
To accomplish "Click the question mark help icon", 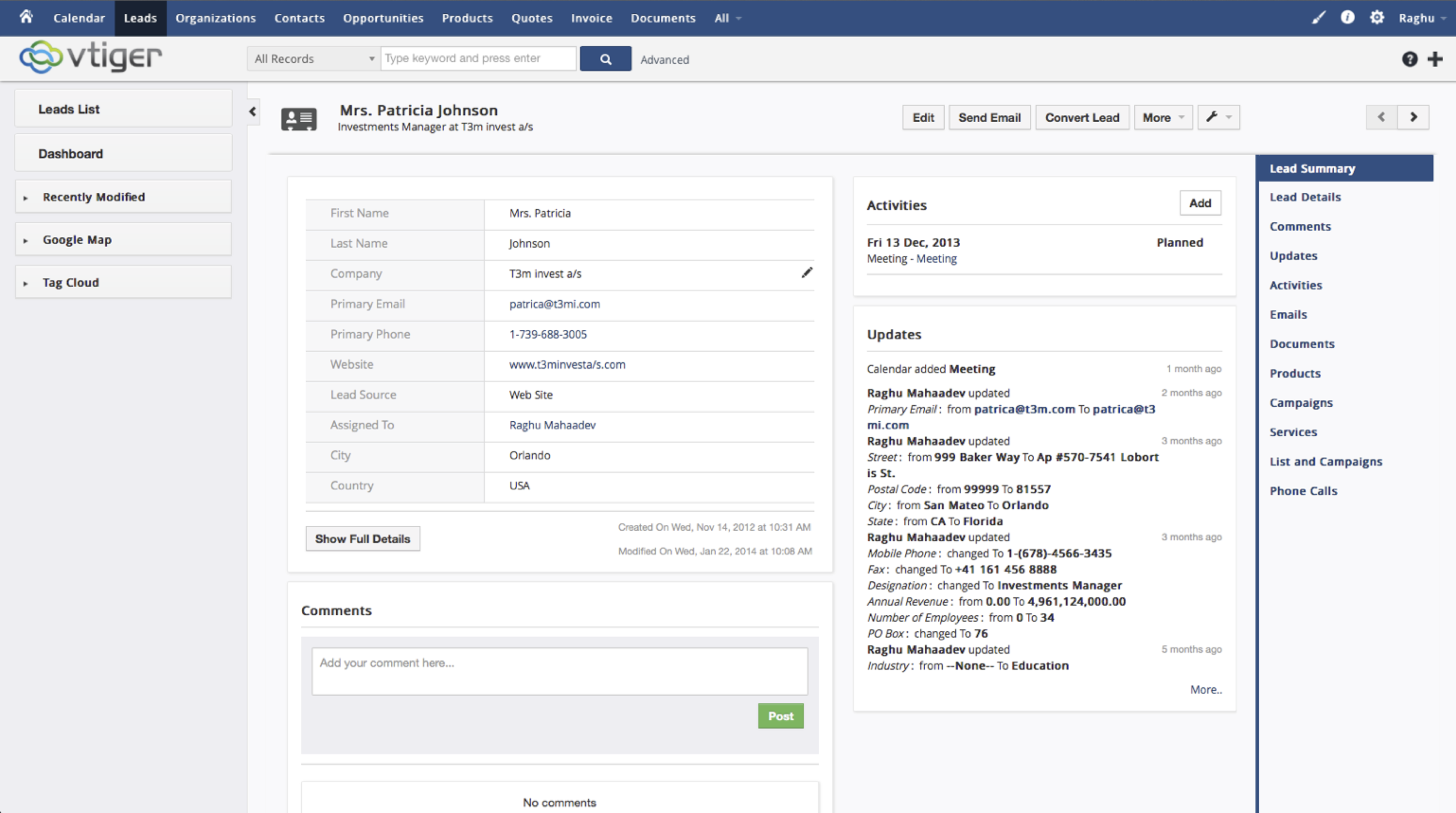I will [1410, 59].
